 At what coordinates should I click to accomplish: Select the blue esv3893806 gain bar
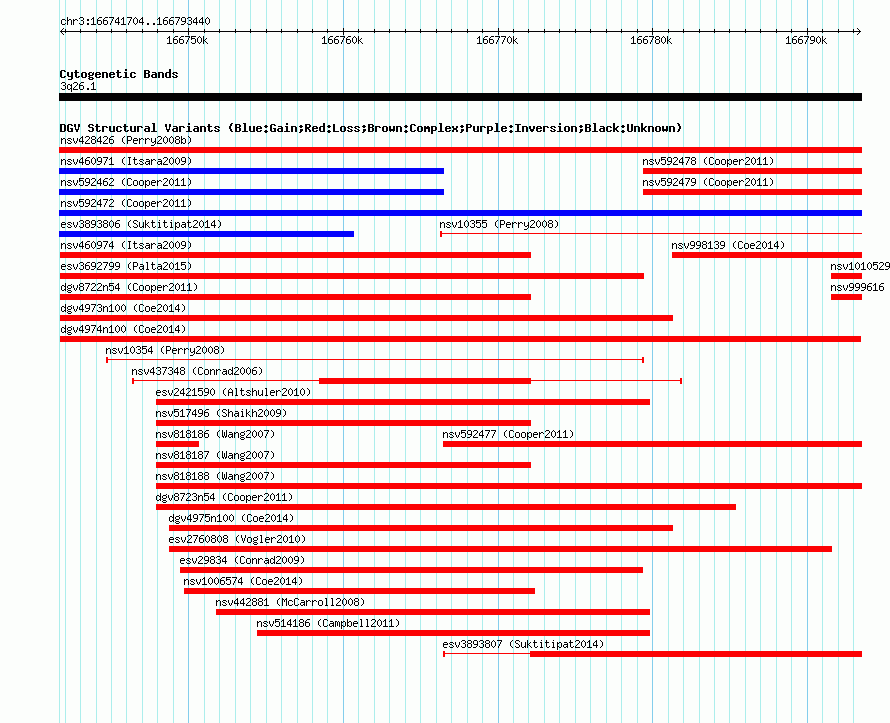[207, 234]
